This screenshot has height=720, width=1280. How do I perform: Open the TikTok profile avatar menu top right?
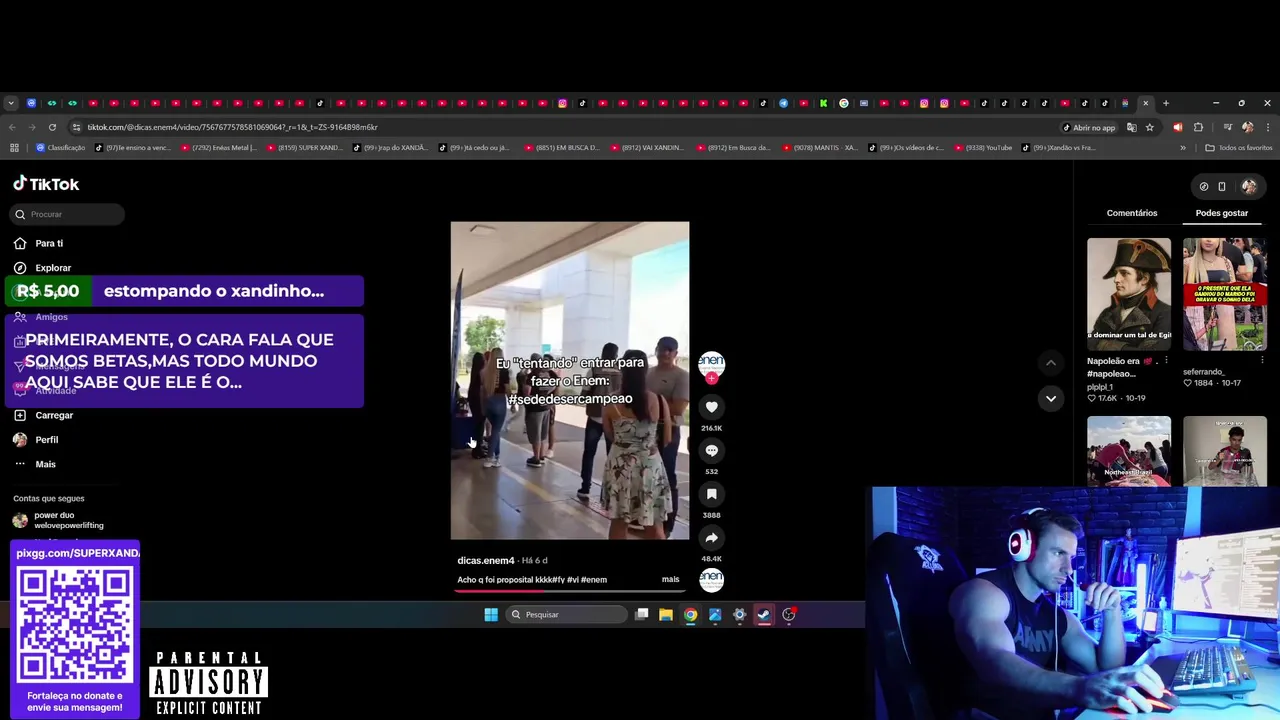coord(1249,186)
